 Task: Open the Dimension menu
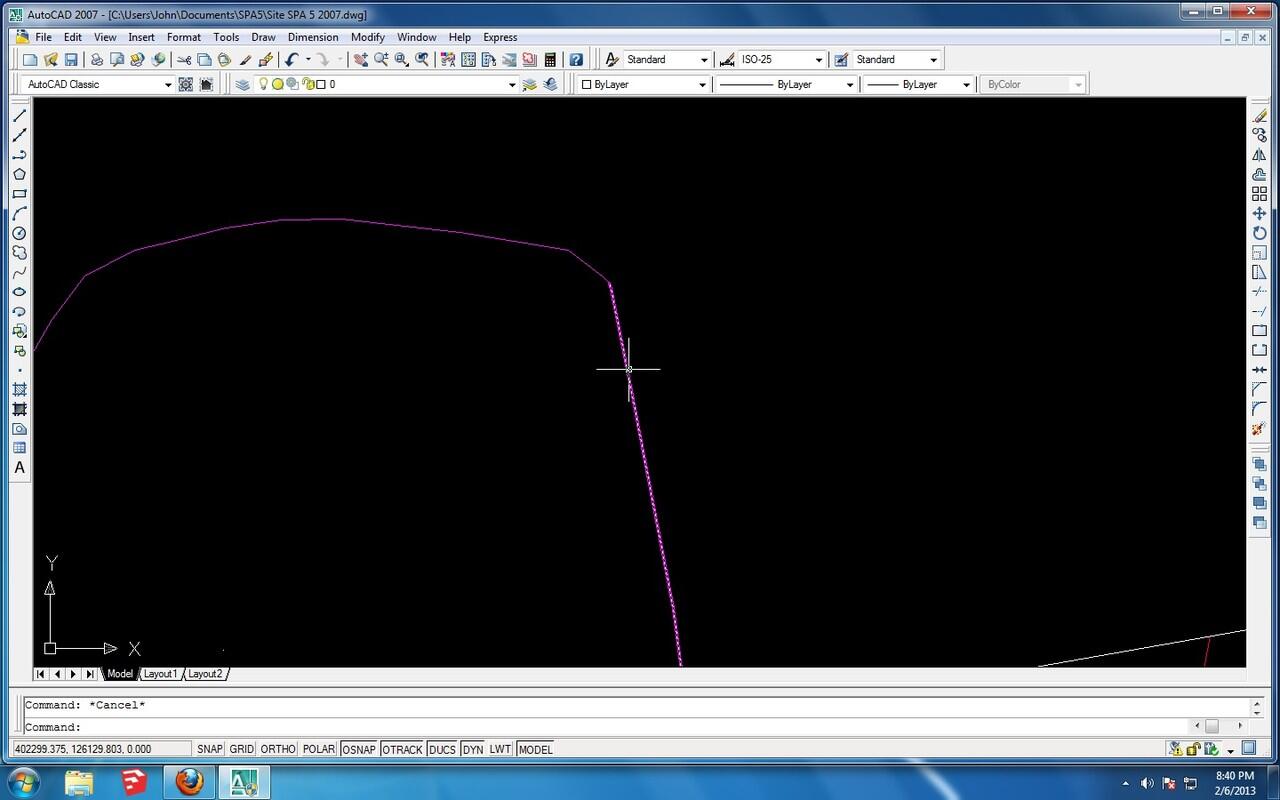tap(313, 37)
